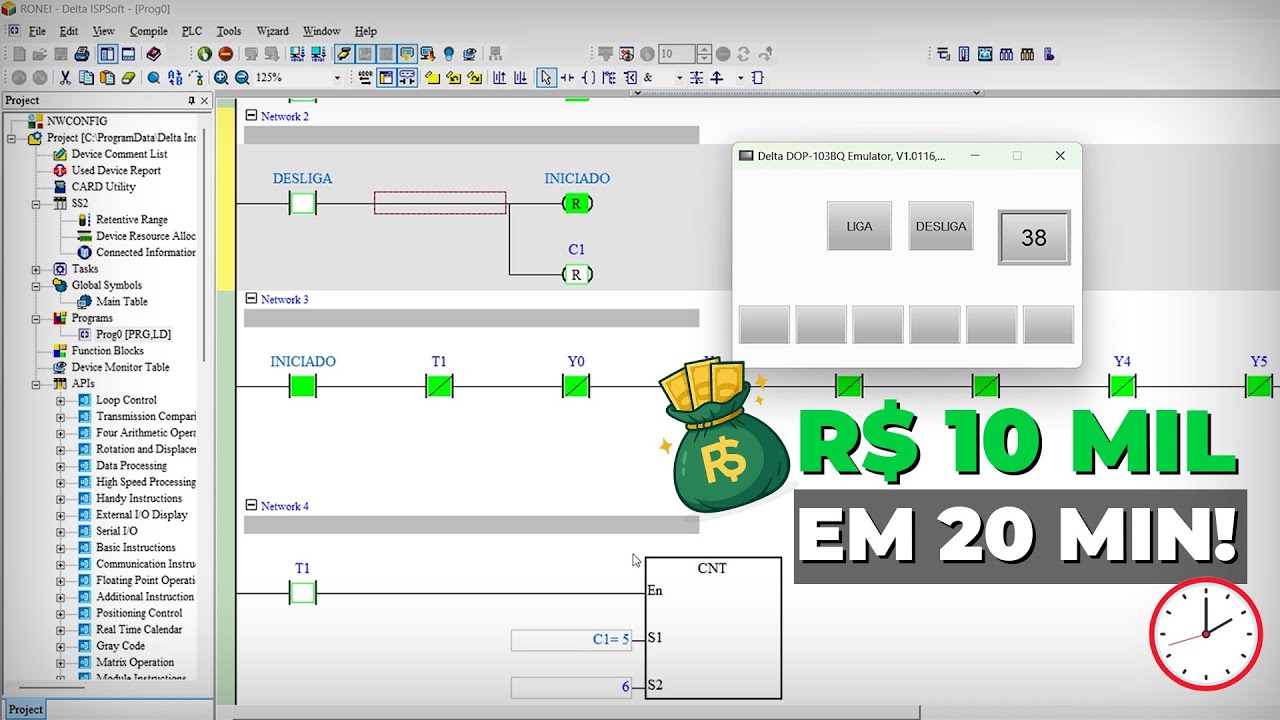Select the Eraser delete icon

pos(128,77)
